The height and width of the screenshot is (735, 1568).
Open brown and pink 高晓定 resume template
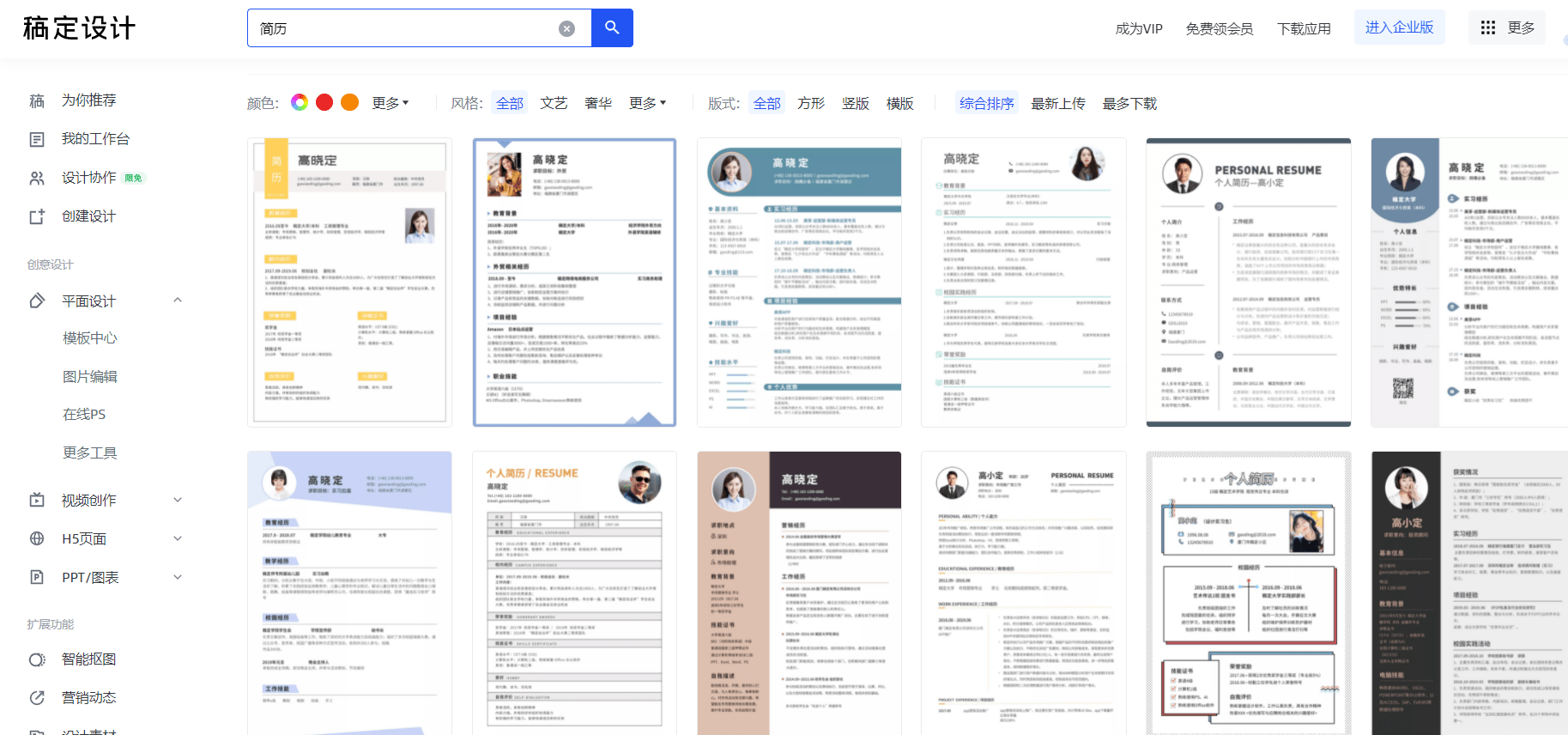799,592
